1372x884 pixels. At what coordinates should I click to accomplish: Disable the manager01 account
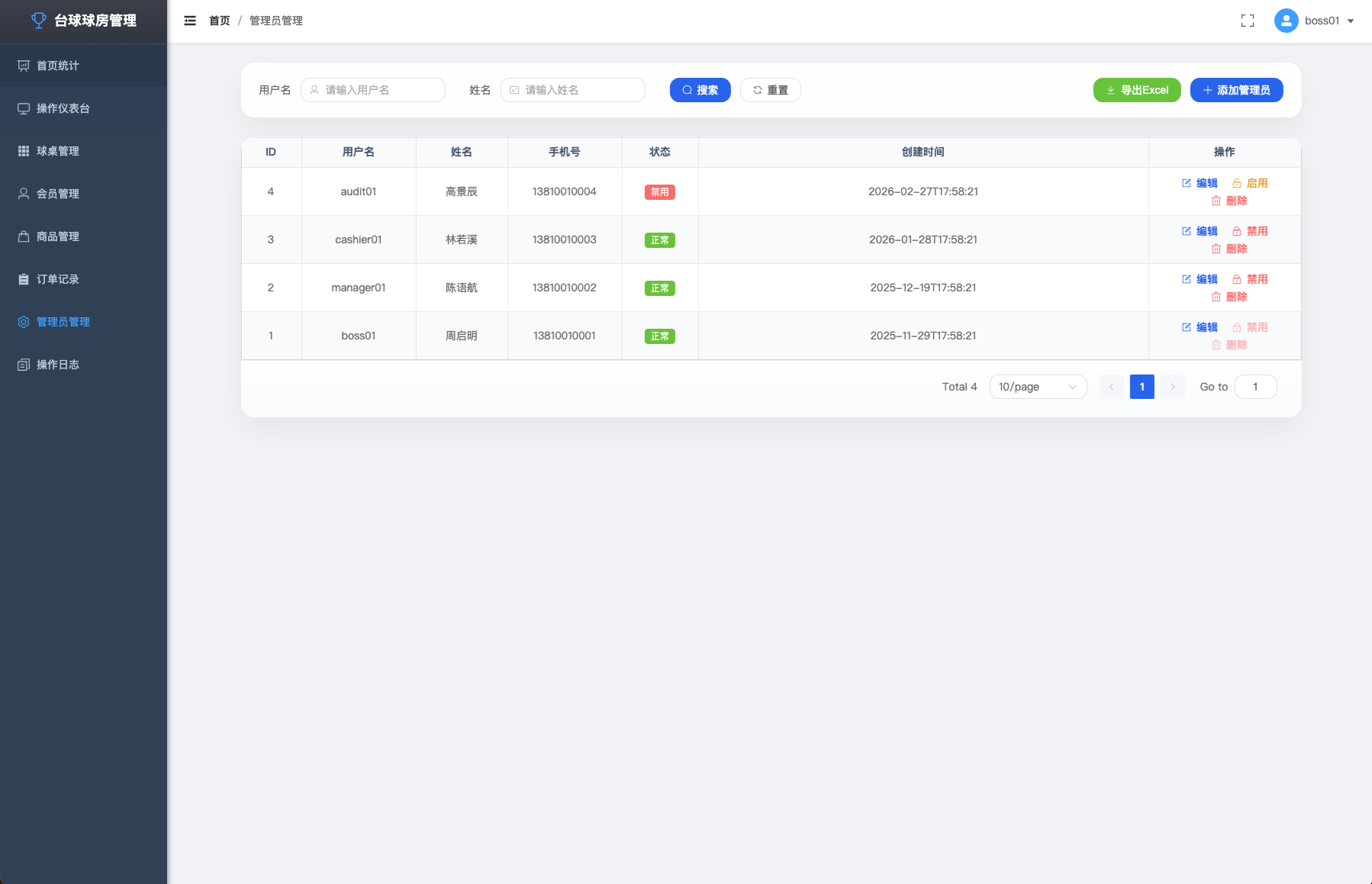click(x=1250, y=279)
